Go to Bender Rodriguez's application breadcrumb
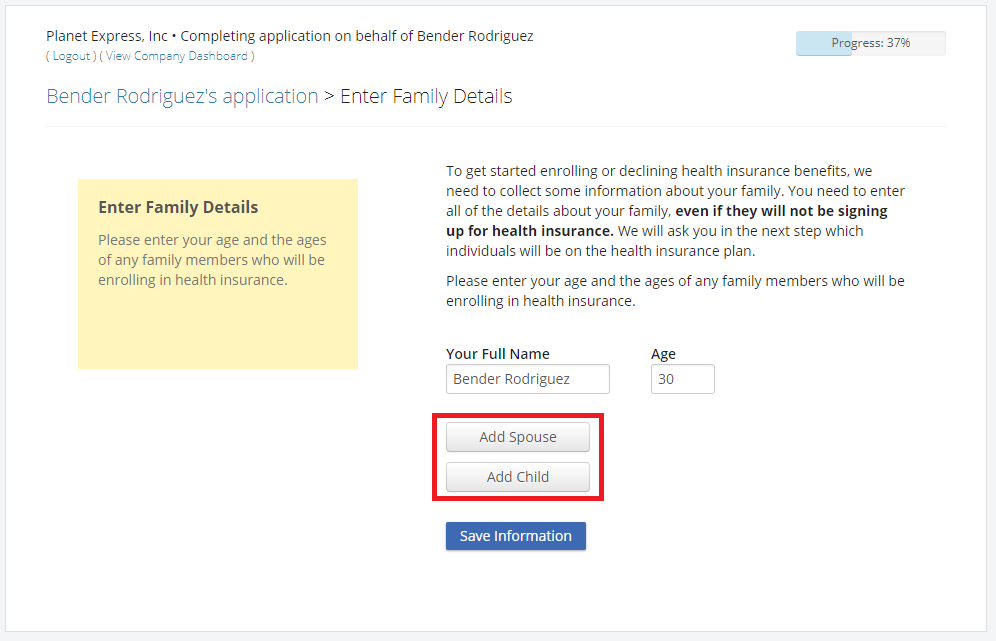The height and width of the screenshot is (641, 996). tap(182, 97)
